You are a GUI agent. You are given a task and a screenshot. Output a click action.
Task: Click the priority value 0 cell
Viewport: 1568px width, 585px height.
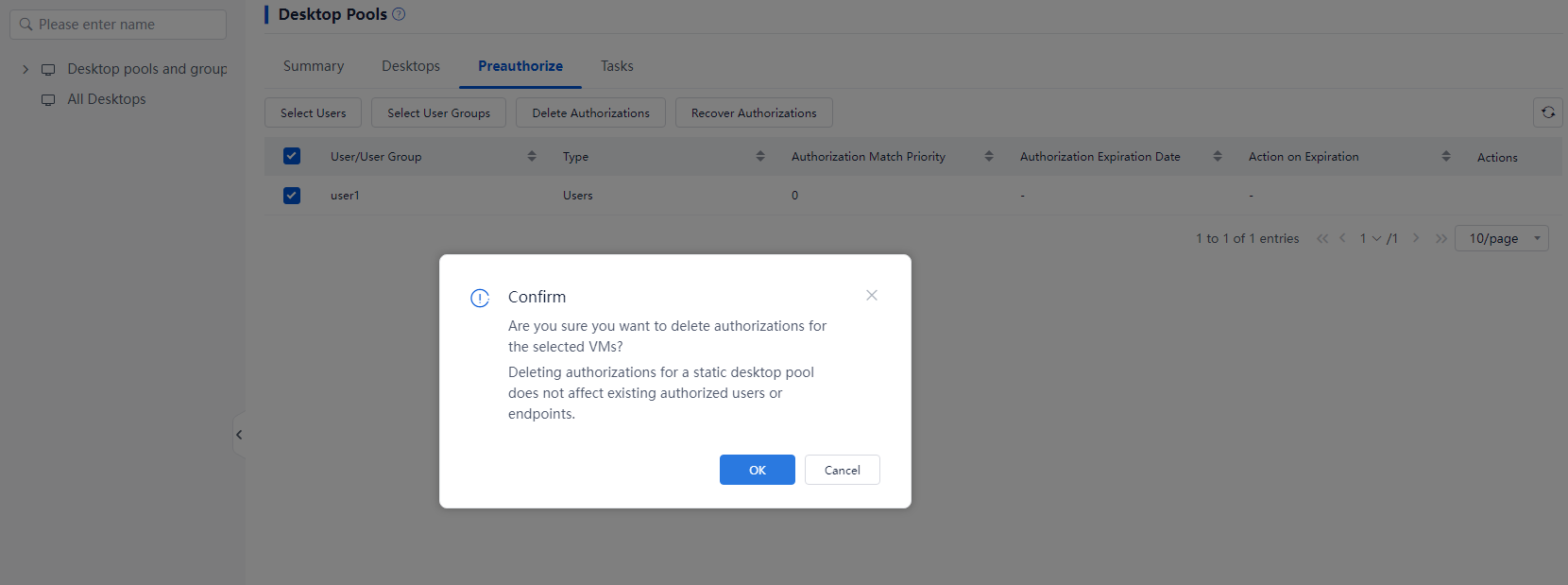pyautogui.click(x=794, y=196)
